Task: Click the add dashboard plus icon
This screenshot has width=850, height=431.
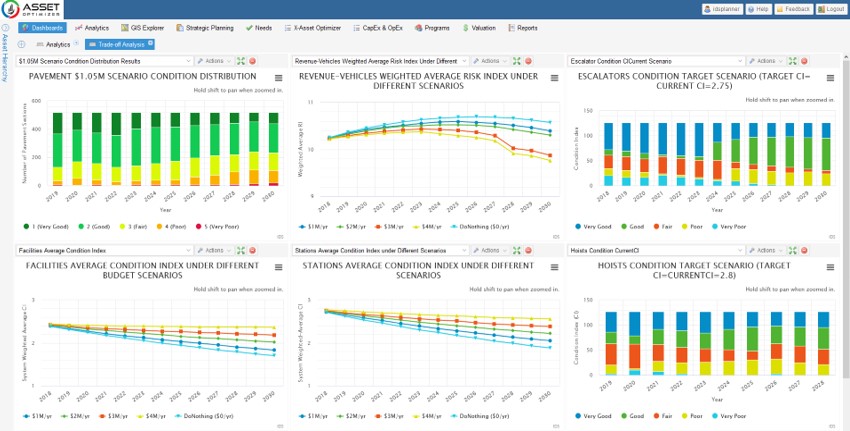Action: point(22,45)
